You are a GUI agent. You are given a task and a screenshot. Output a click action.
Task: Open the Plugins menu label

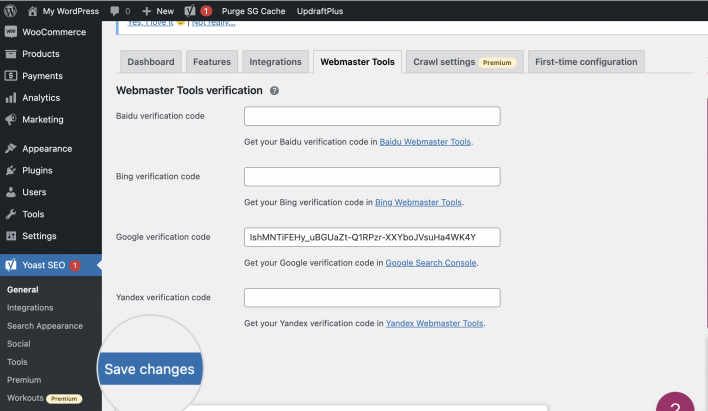pyautogui.click(x=37, y=170)
